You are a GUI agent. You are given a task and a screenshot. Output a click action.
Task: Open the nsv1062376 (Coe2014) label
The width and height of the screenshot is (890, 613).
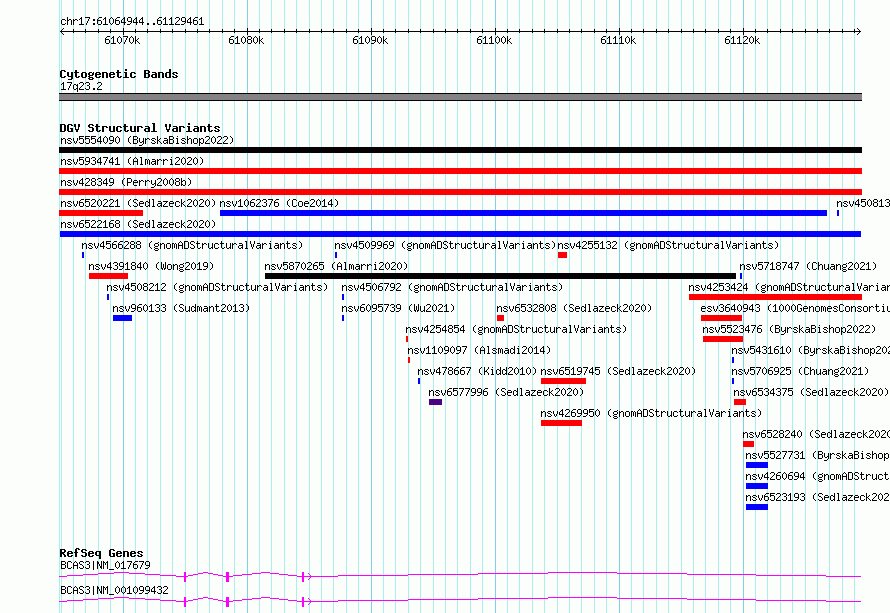pos(279,203)
